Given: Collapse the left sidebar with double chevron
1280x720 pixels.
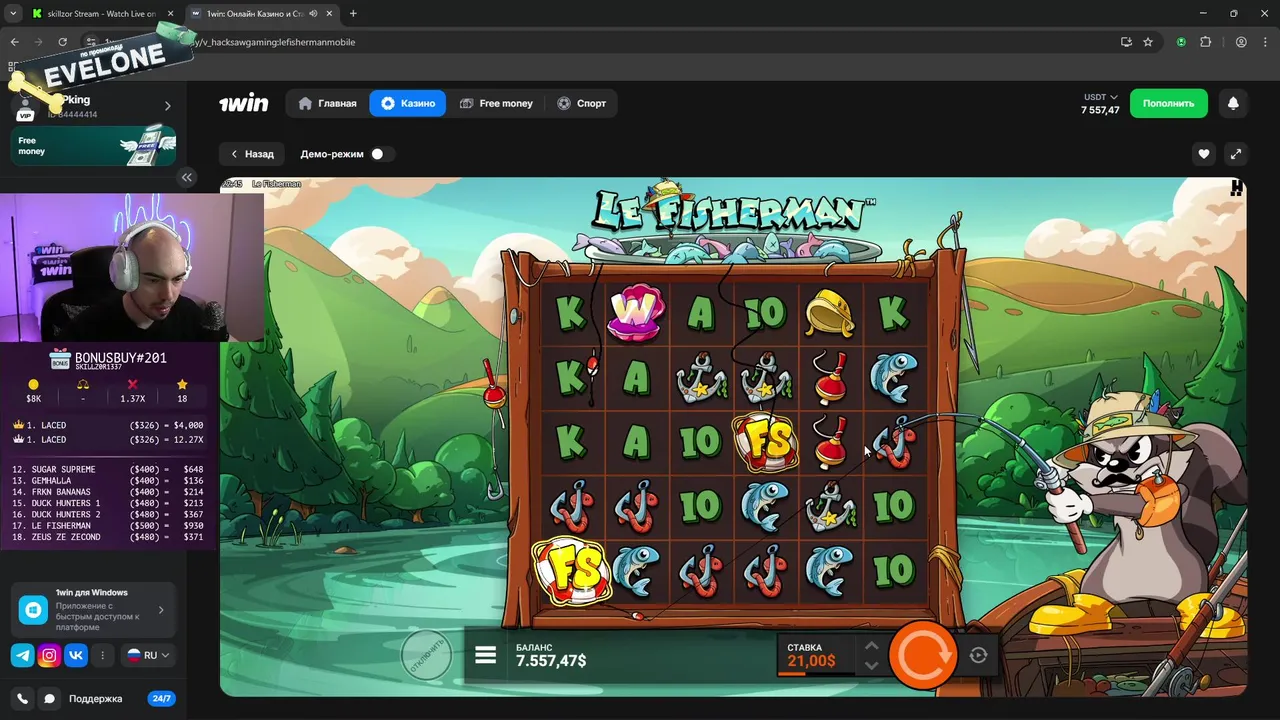Looking at the screenshot, I should point(186,177).
